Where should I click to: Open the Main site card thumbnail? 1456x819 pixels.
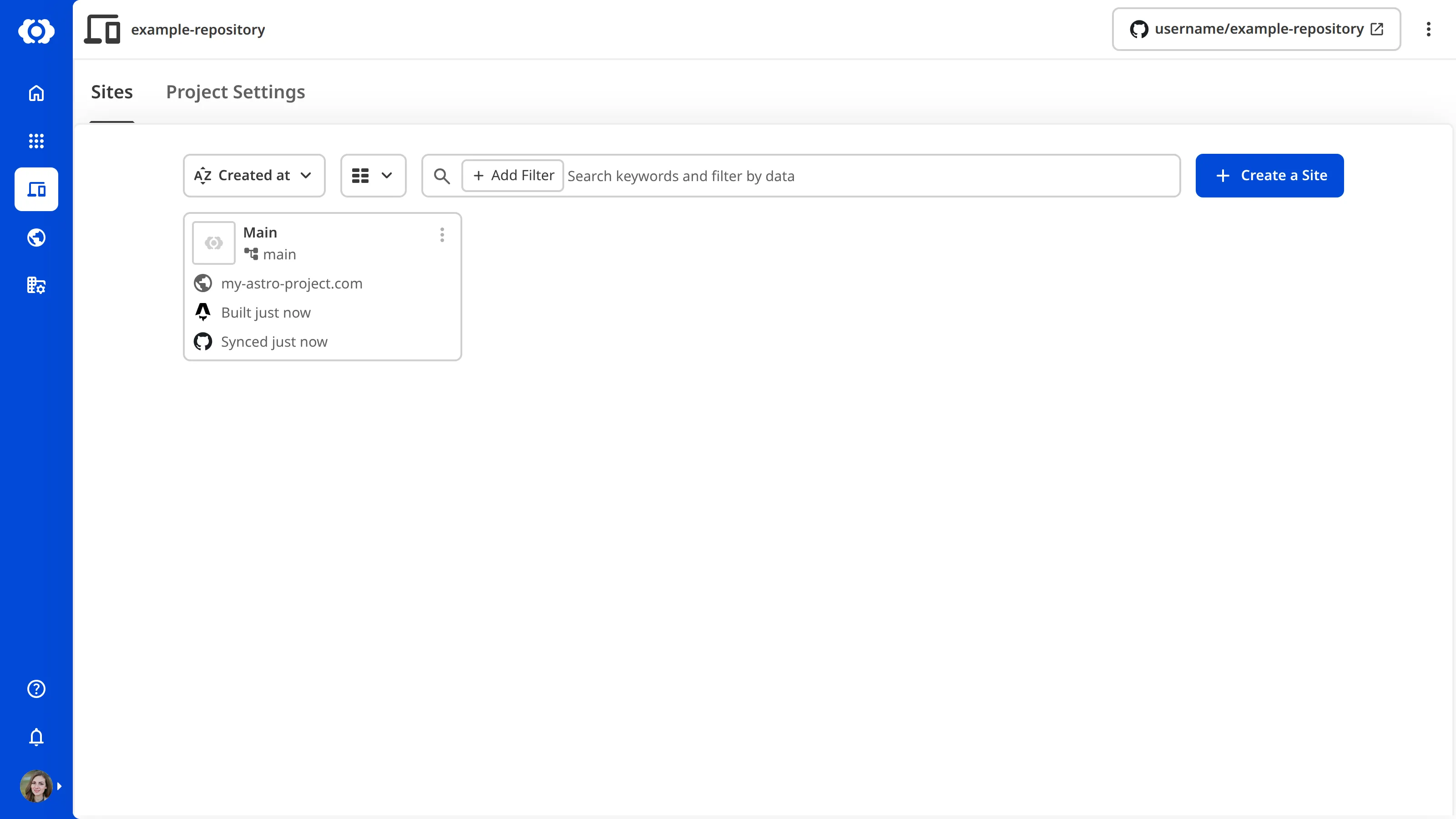coord(214,243)
